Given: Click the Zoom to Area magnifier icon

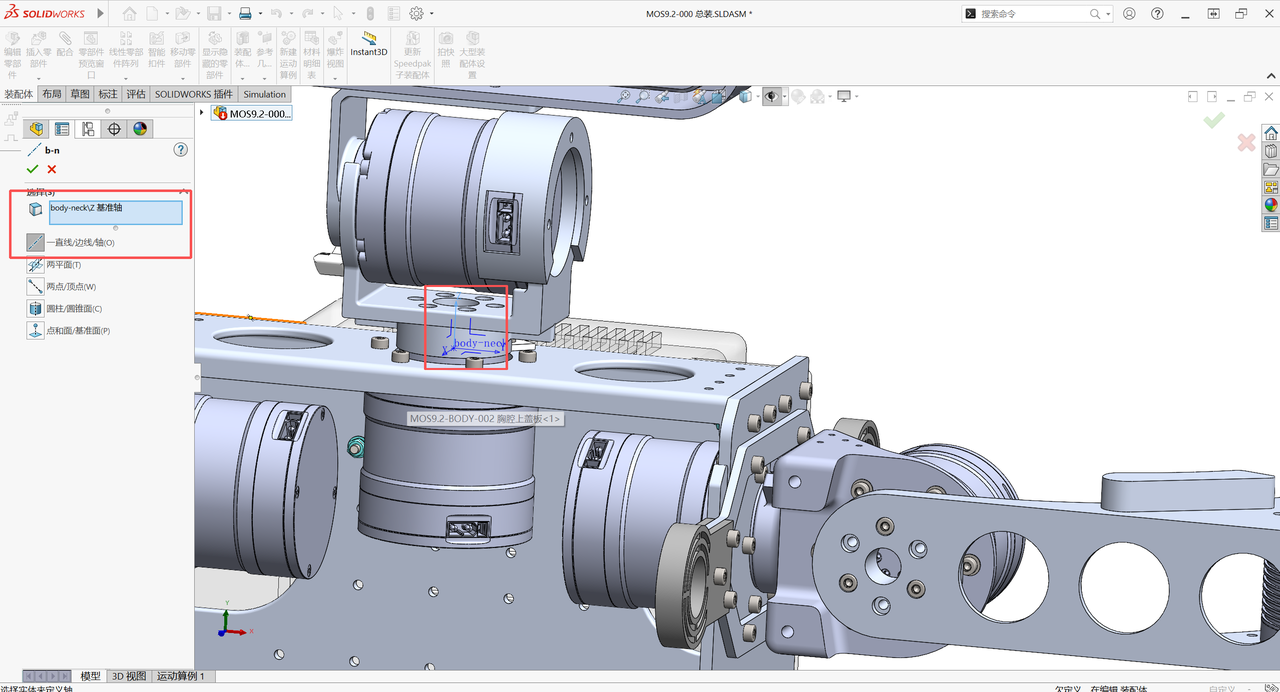Looking at the screenshot, I should click(x=643, y=97).
